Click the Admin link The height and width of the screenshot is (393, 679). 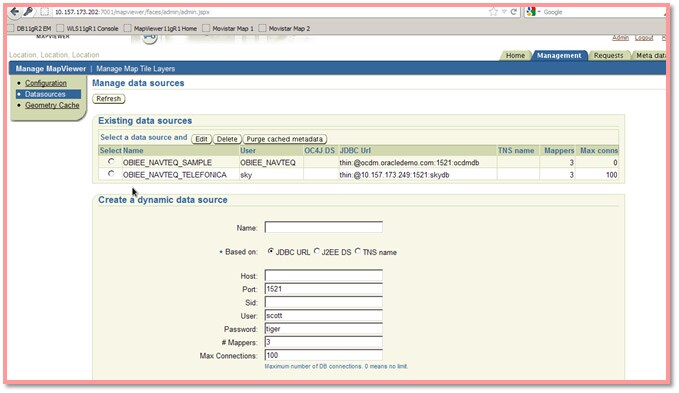(x=620, y=38)
